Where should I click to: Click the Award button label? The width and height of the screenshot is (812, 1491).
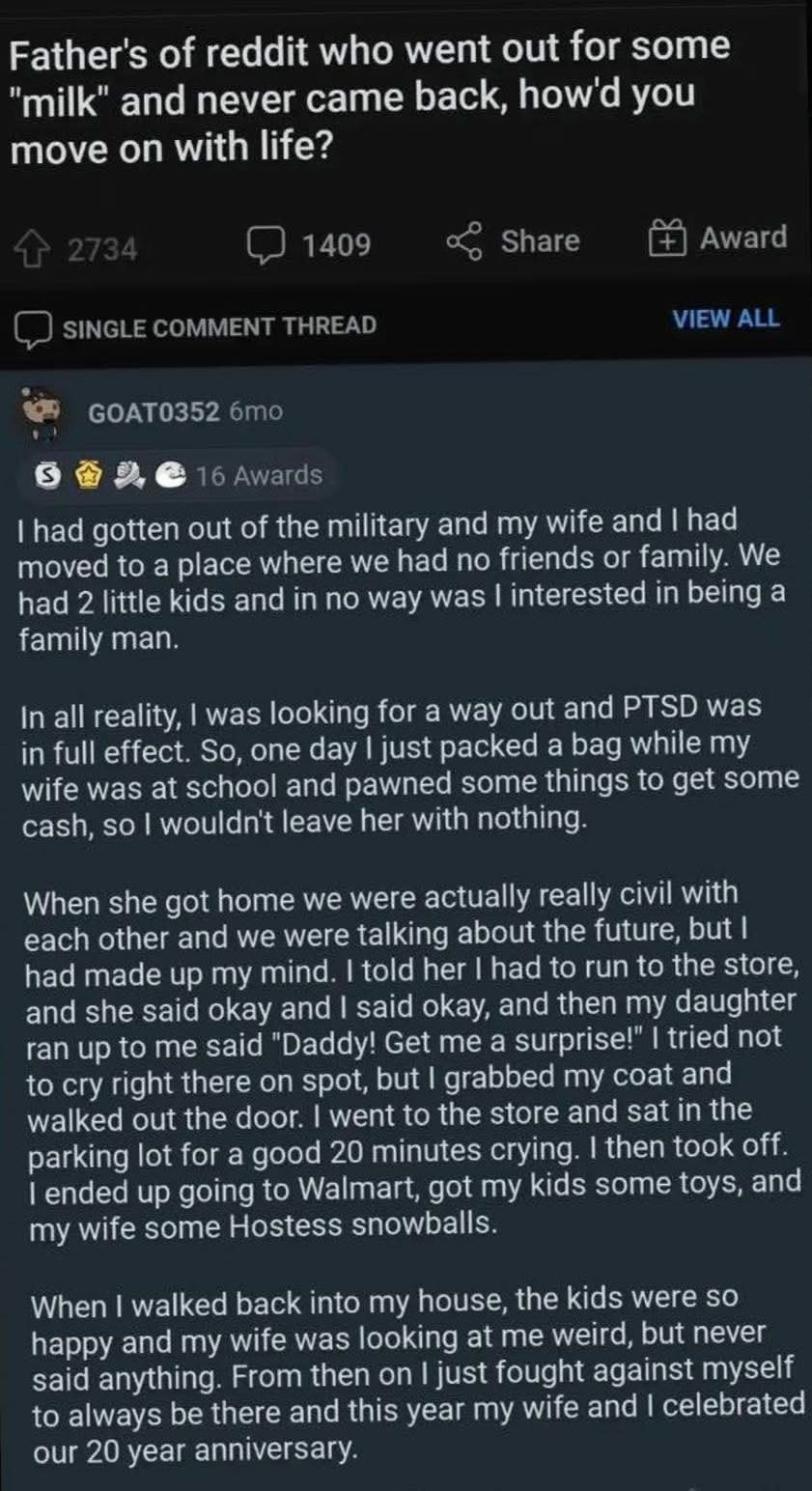click(x=742, y=238)
